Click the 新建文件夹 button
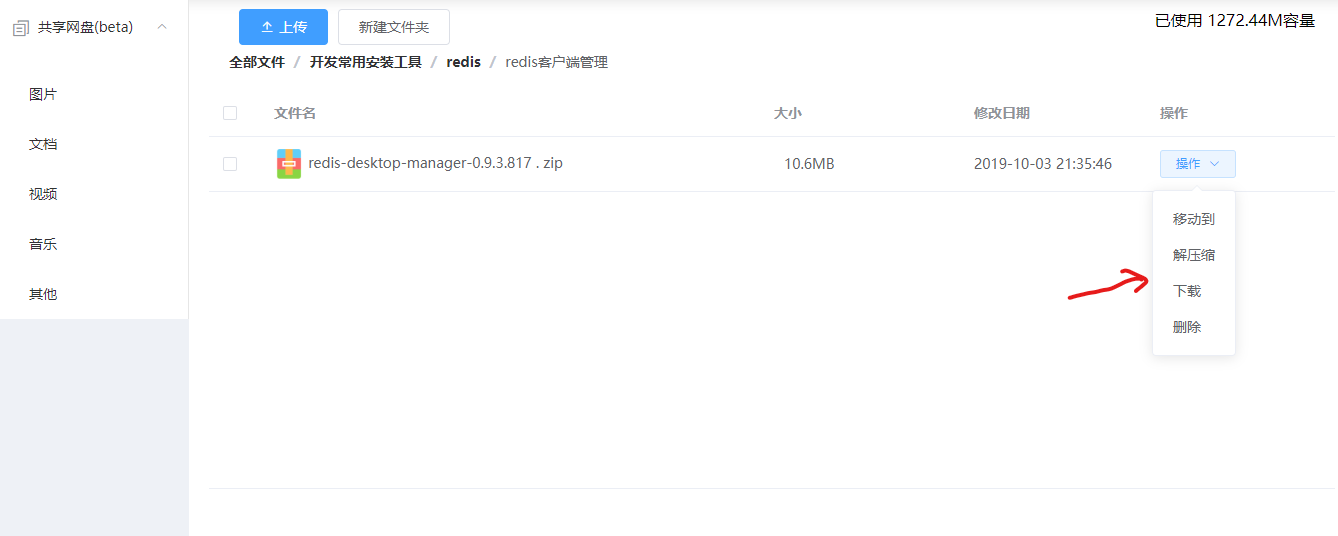 coord(394,27)
